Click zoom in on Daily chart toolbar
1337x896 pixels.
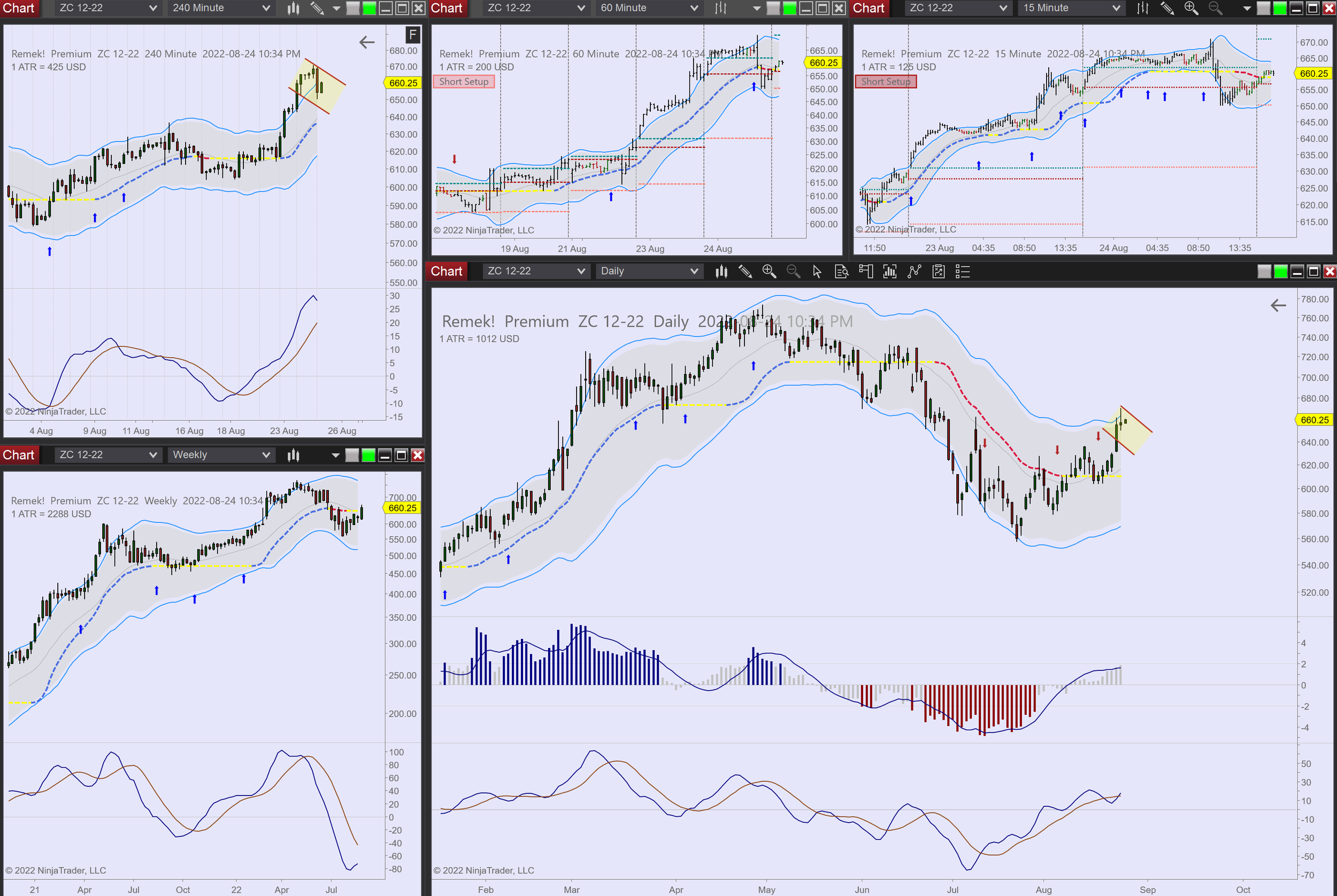pyautogui.click(x=769, y=272)
